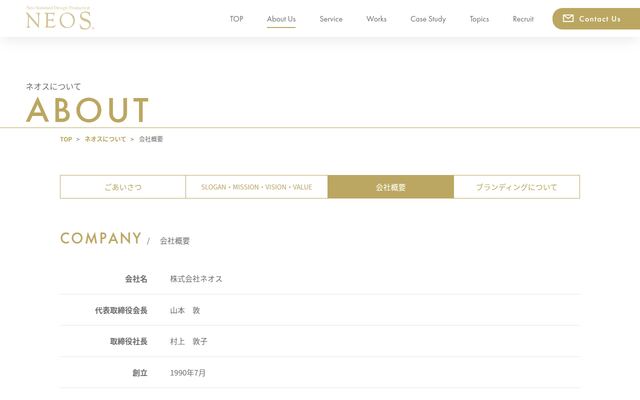Switch to the ごあいさつ tab
Viewport: 640px width, 400px height.
coord(123,187)
